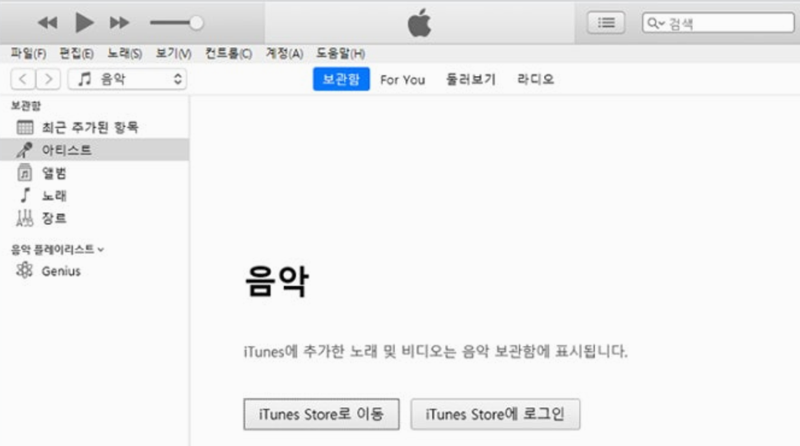
Task: Click the note icon beside 노래
Action: tap(24, 195)
